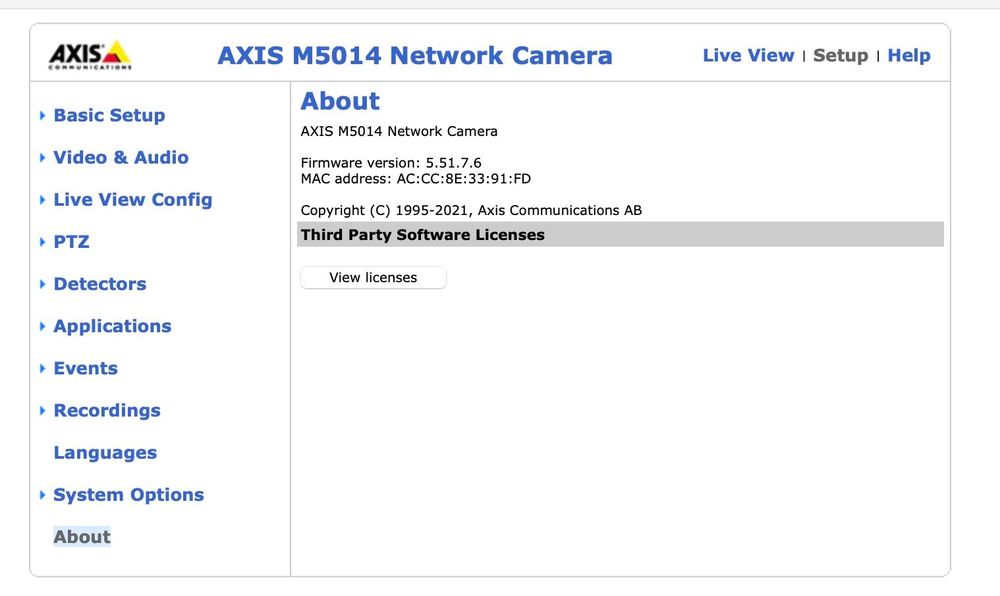Open the Events menu item

tap(85, 368)
